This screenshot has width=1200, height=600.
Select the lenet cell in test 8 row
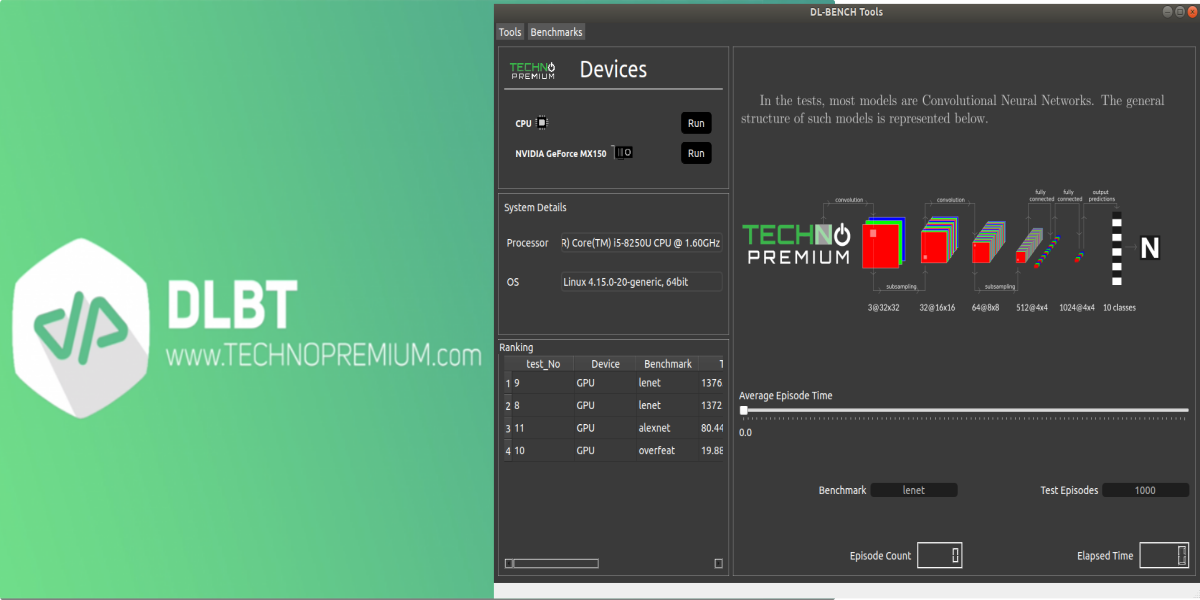pos(667,405)
